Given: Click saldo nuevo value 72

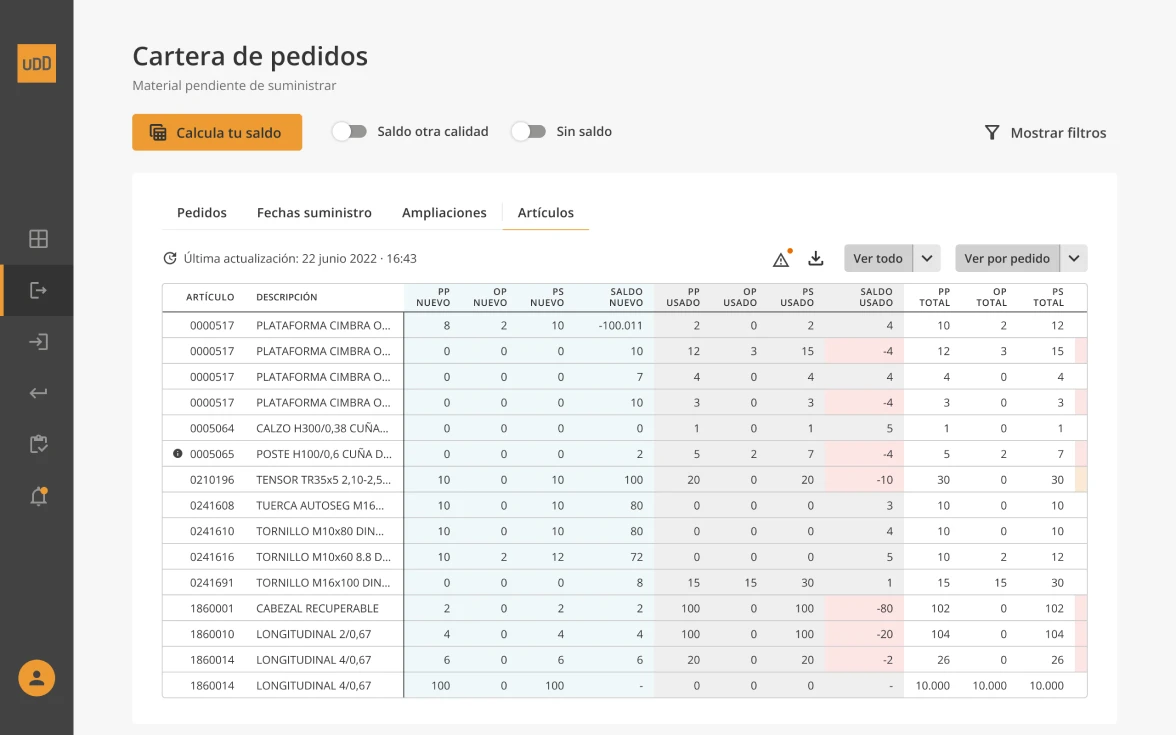Looking at the screenshot, I should point(636,556).
